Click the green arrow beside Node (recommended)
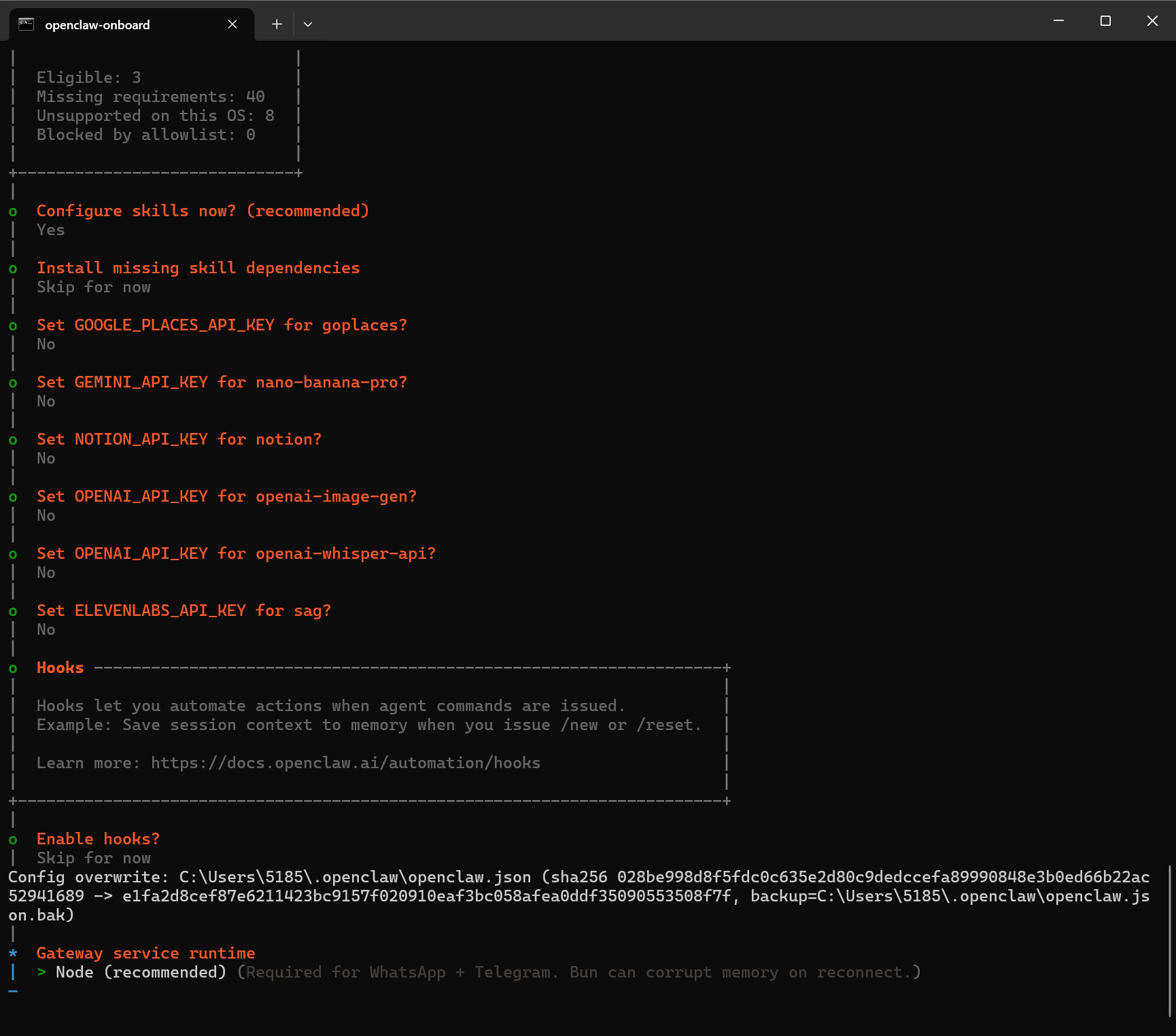The image size is (1176, 1036). pyautogui.click(x=41, y=972)
